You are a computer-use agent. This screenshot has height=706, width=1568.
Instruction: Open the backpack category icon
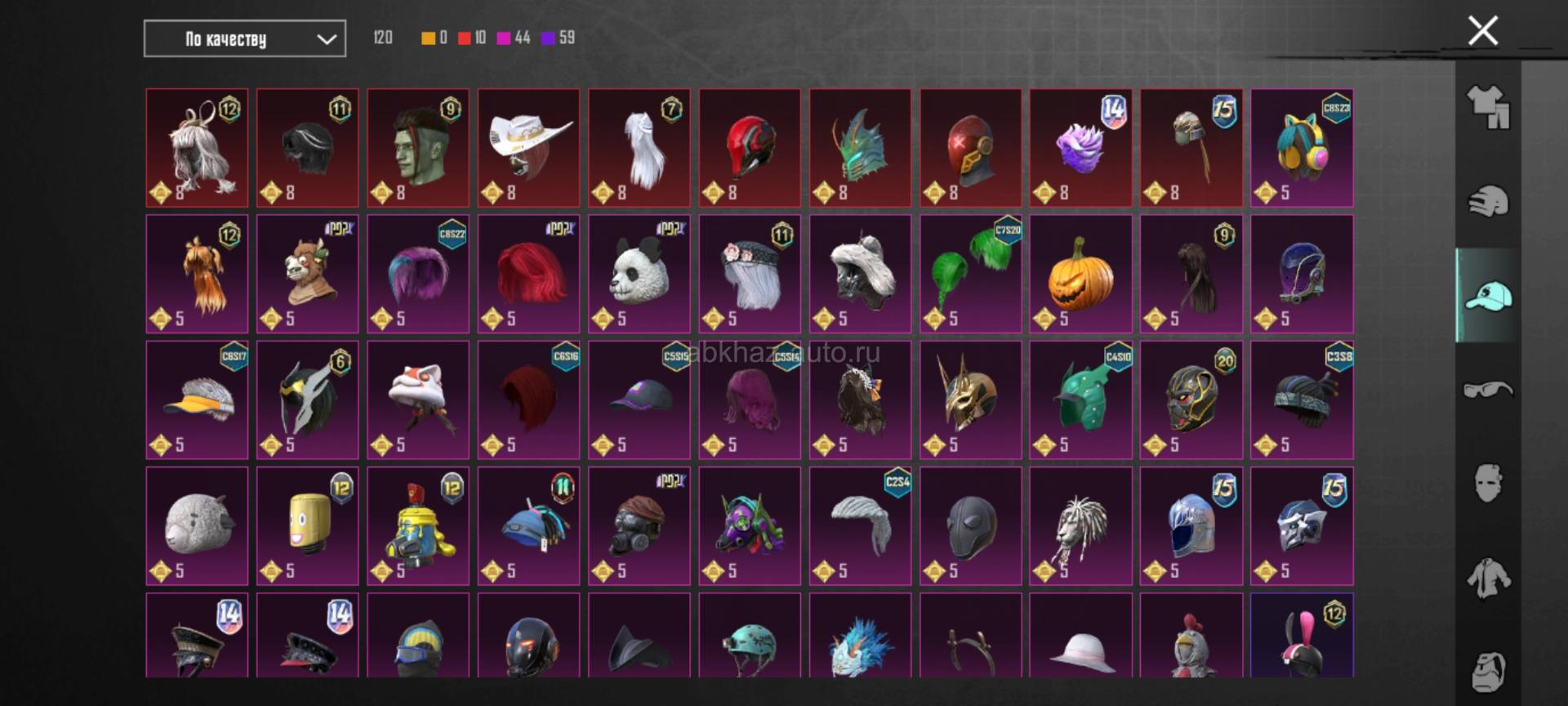coord(1488,672)
